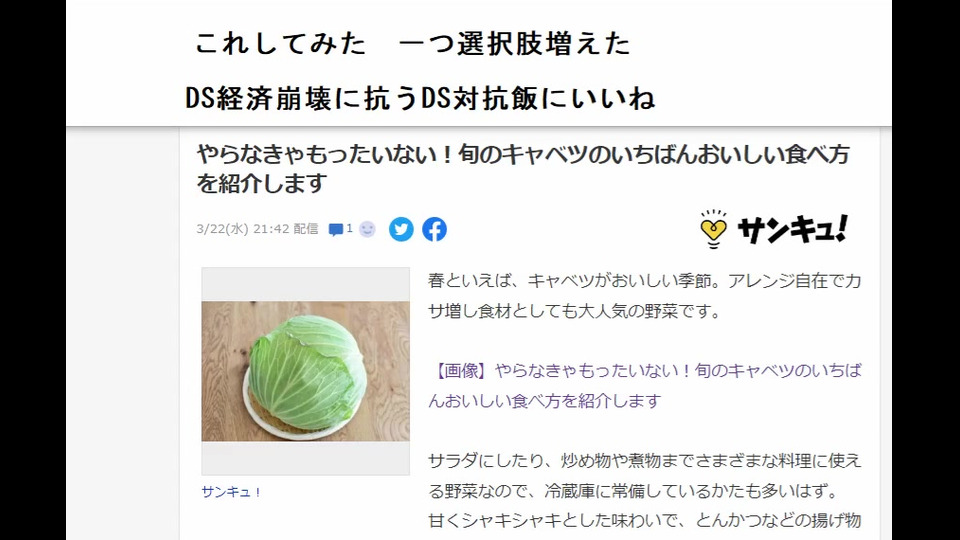Click the overlay text これしてみた 一つ選択肢増えた

pyautogui.click(x=413, y=44)
